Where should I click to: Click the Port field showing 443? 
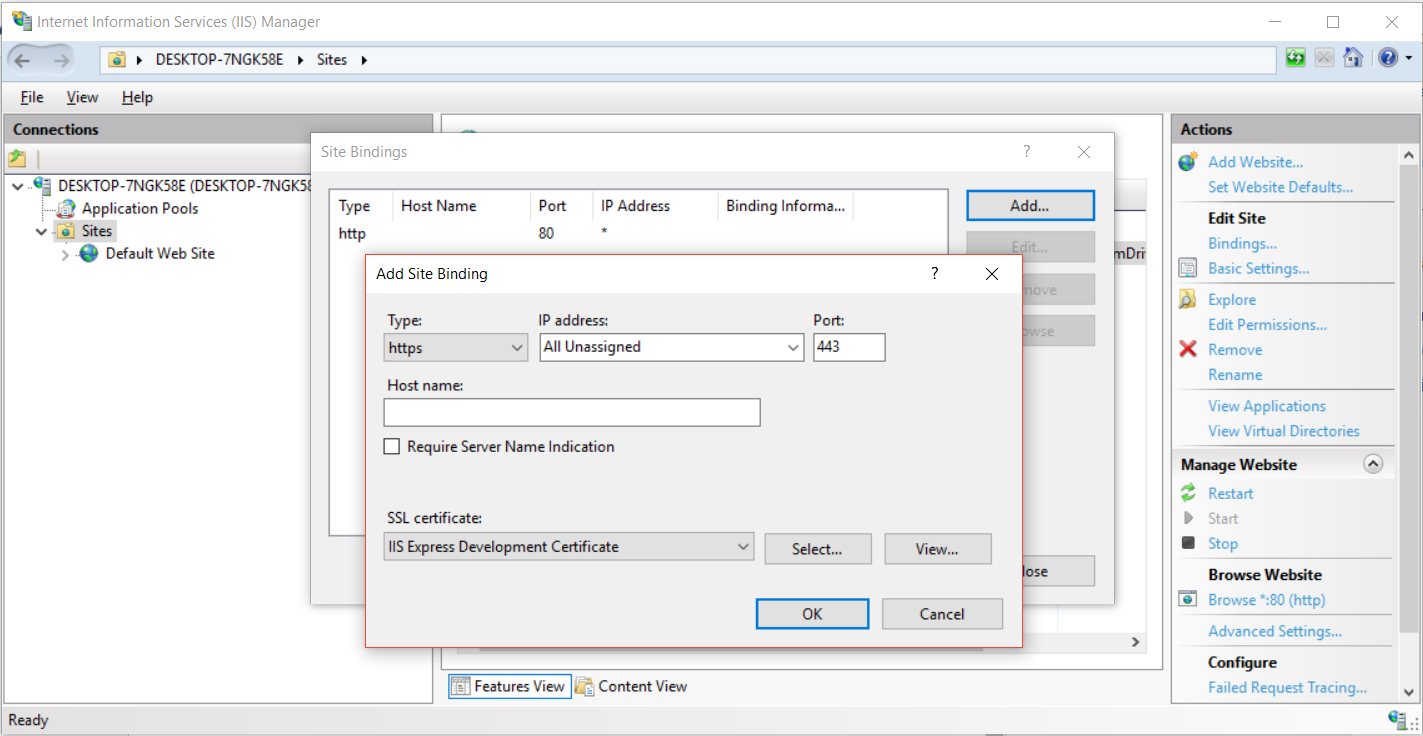point(849,347)
